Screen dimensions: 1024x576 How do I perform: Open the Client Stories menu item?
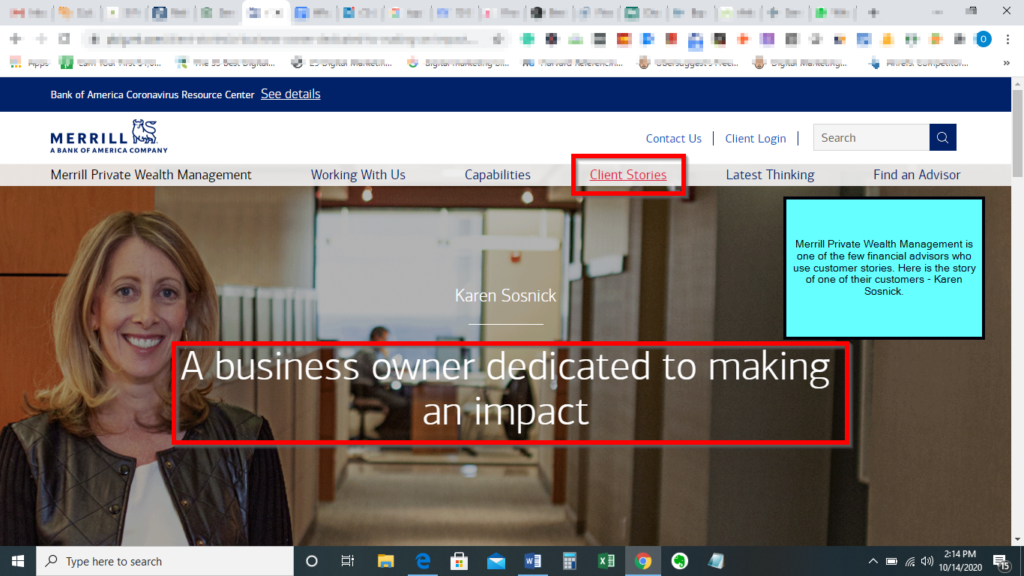[628, 175]
